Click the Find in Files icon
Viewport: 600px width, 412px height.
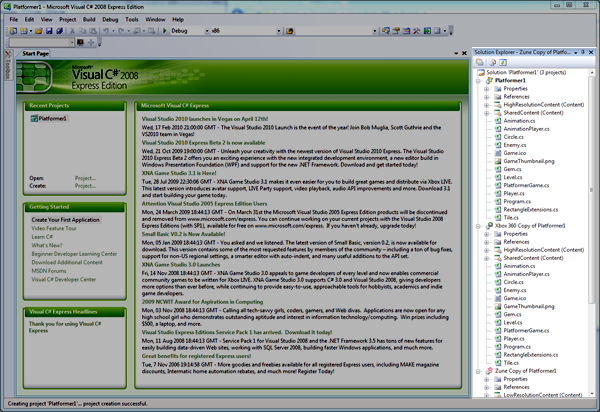coord(290,31)
